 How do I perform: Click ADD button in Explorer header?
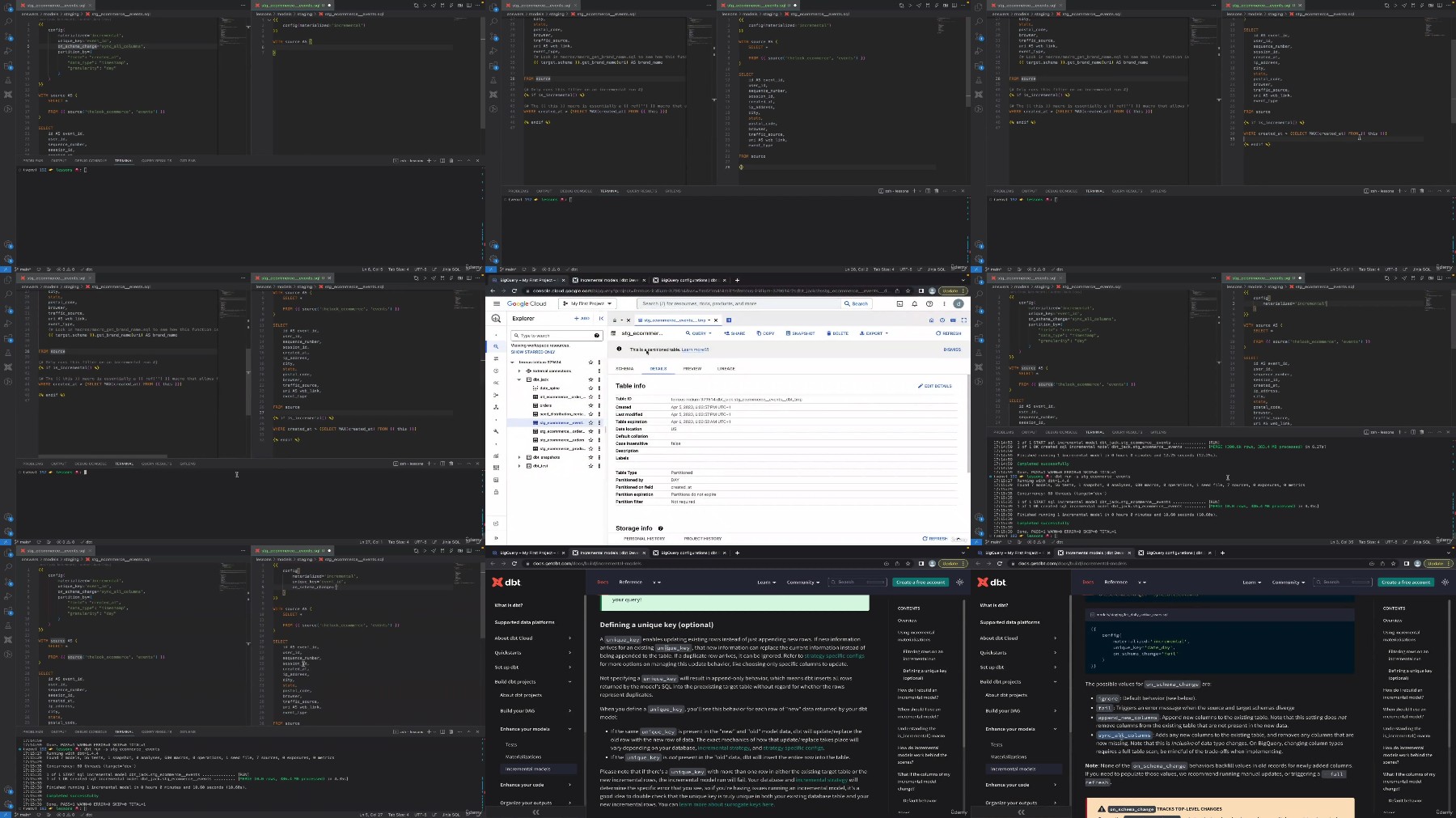click(582, 318)
